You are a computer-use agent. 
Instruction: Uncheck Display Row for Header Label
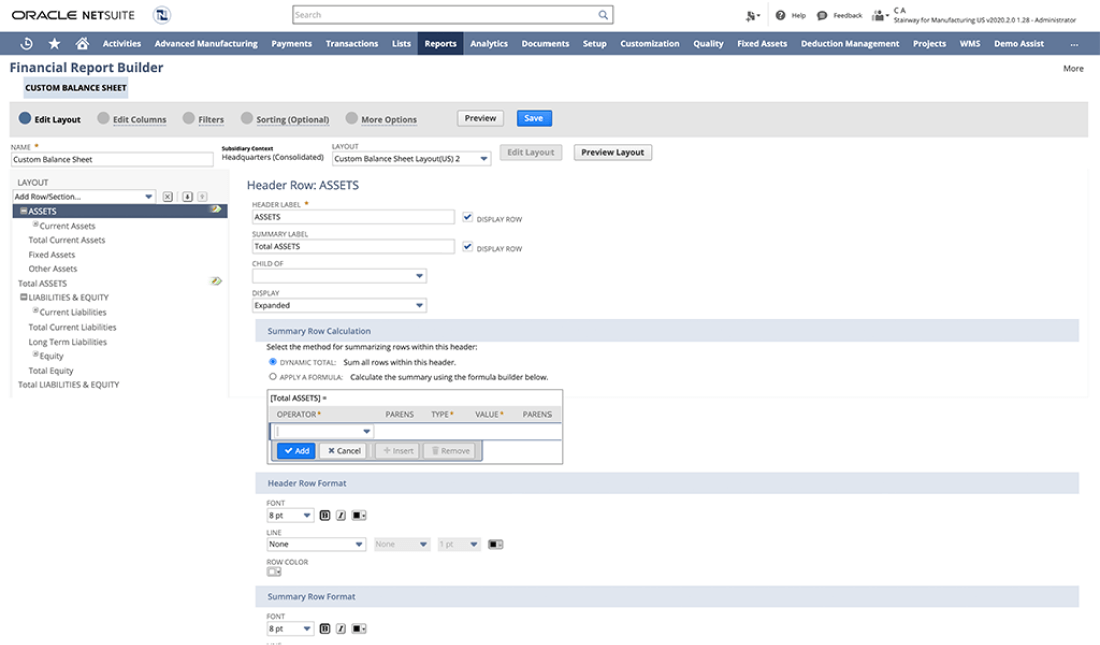468,216
